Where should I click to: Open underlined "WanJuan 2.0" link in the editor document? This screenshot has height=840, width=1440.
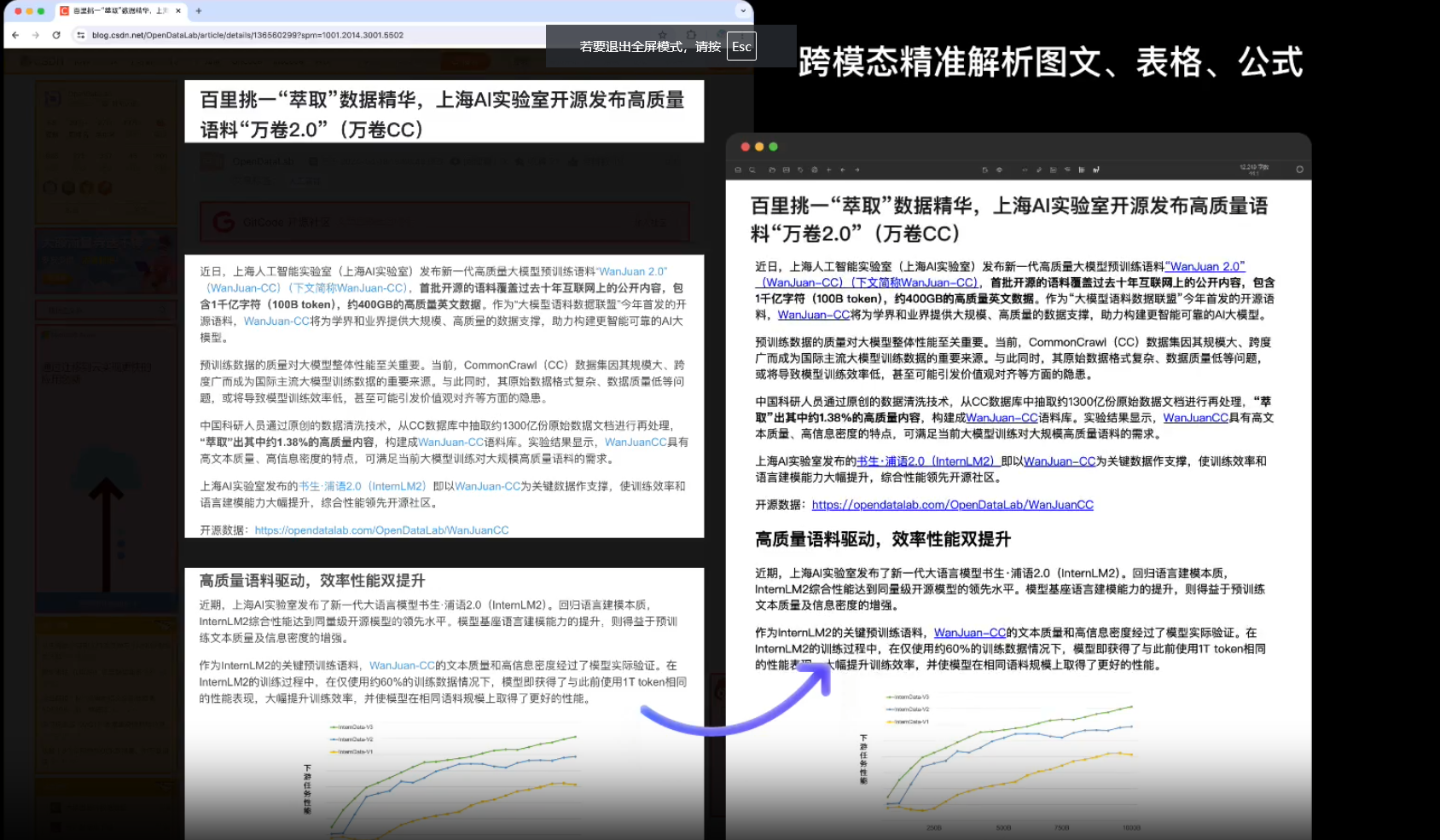pyautogui.click(x=1205, y=267)
